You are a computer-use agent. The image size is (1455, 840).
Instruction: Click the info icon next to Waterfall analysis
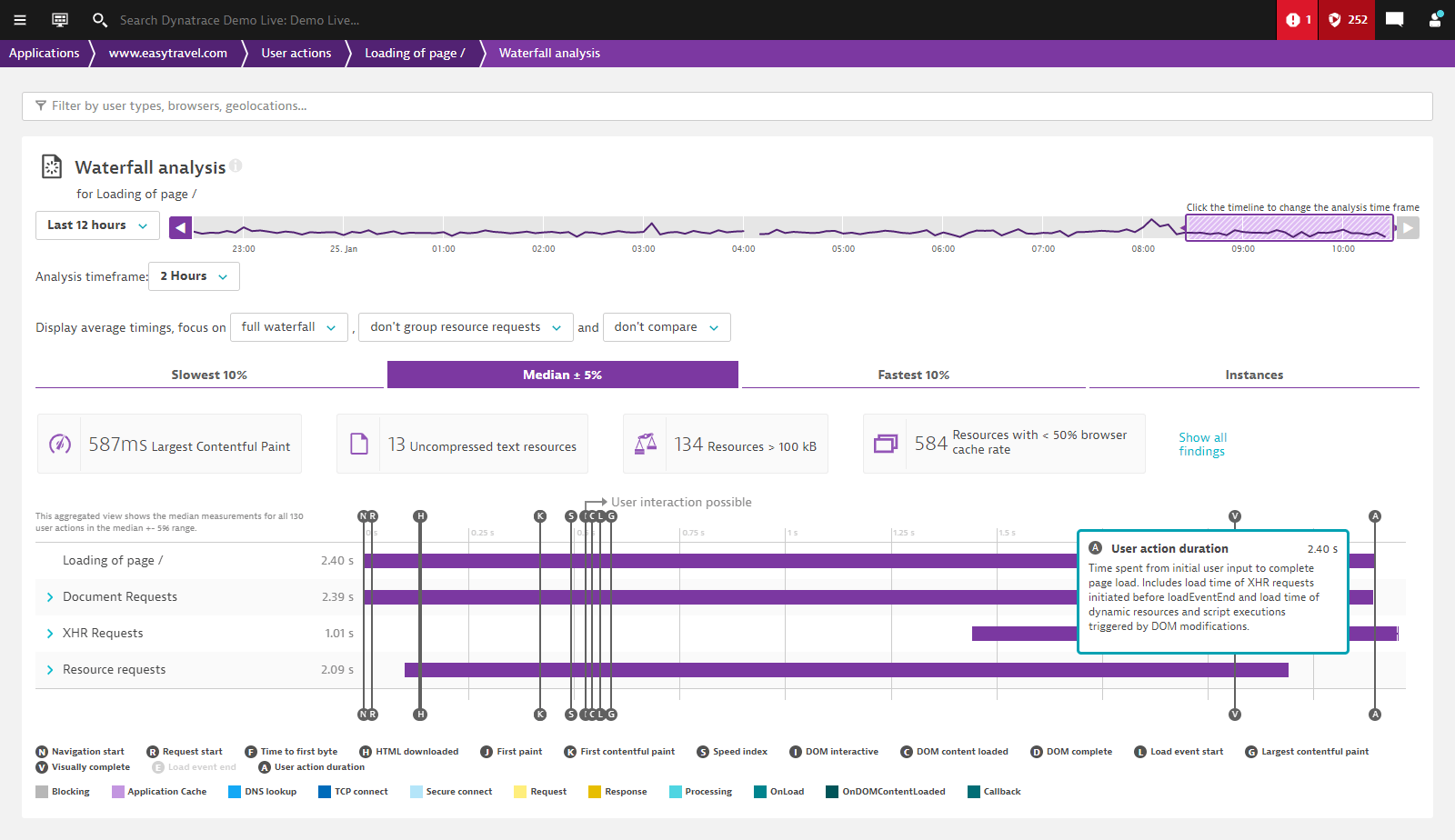(236, 165)
